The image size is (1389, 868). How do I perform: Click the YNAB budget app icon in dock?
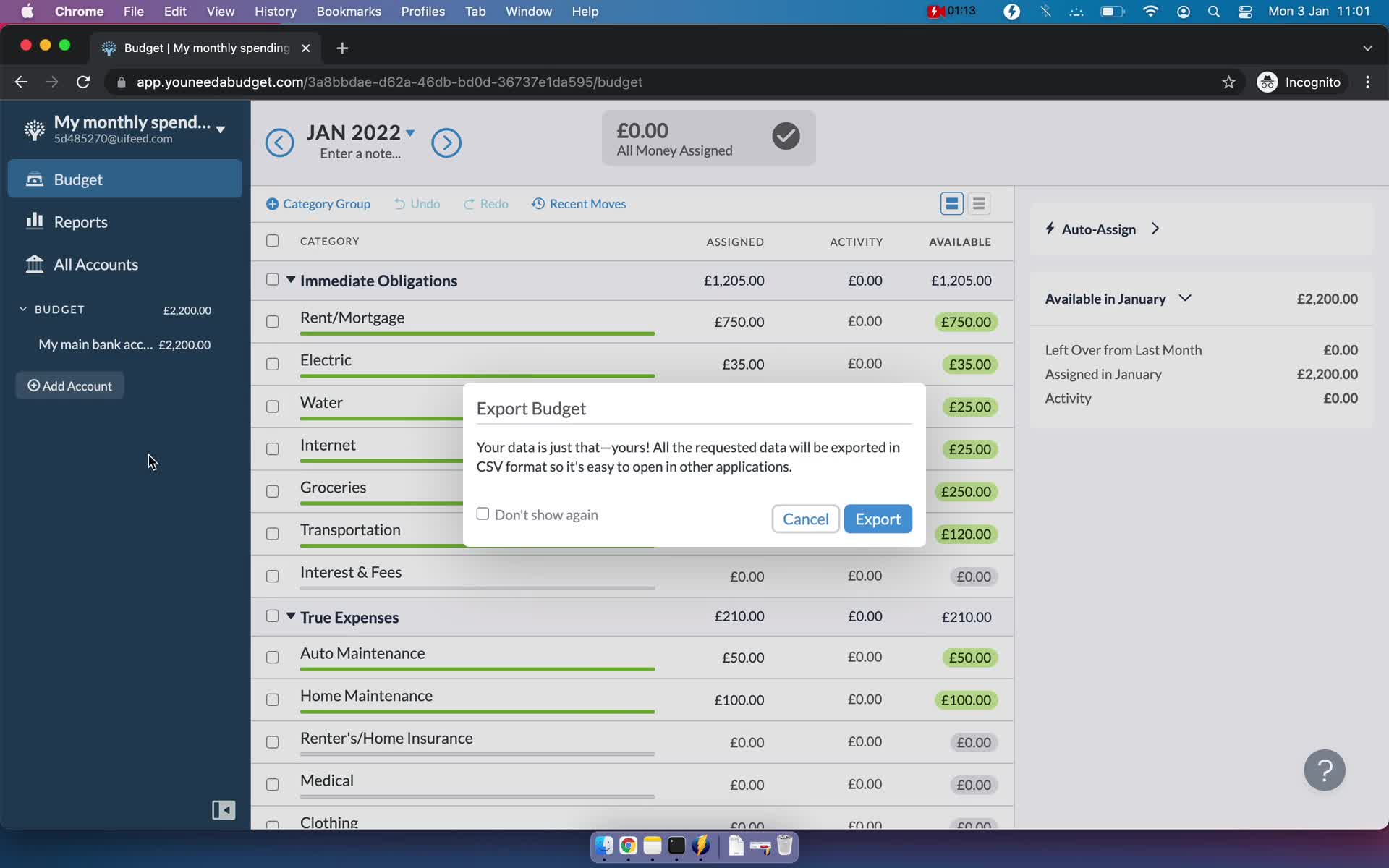point(704,846)
